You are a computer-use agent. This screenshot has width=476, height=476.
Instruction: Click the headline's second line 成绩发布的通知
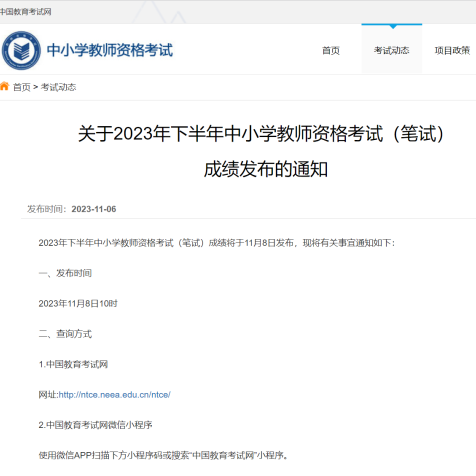click(x=266, y=169)
